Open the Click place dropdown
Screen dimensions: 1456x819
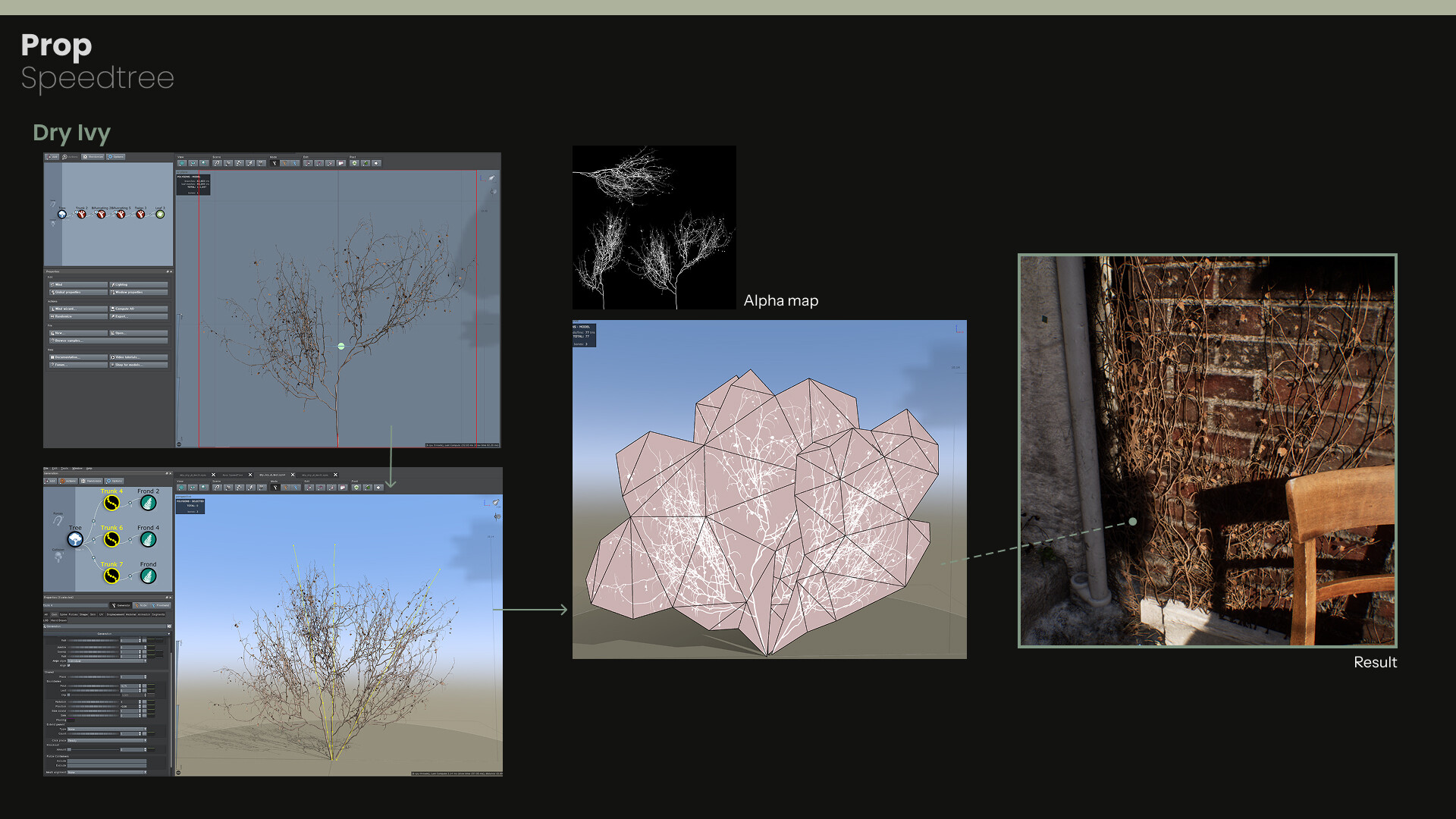pos(107,740)
